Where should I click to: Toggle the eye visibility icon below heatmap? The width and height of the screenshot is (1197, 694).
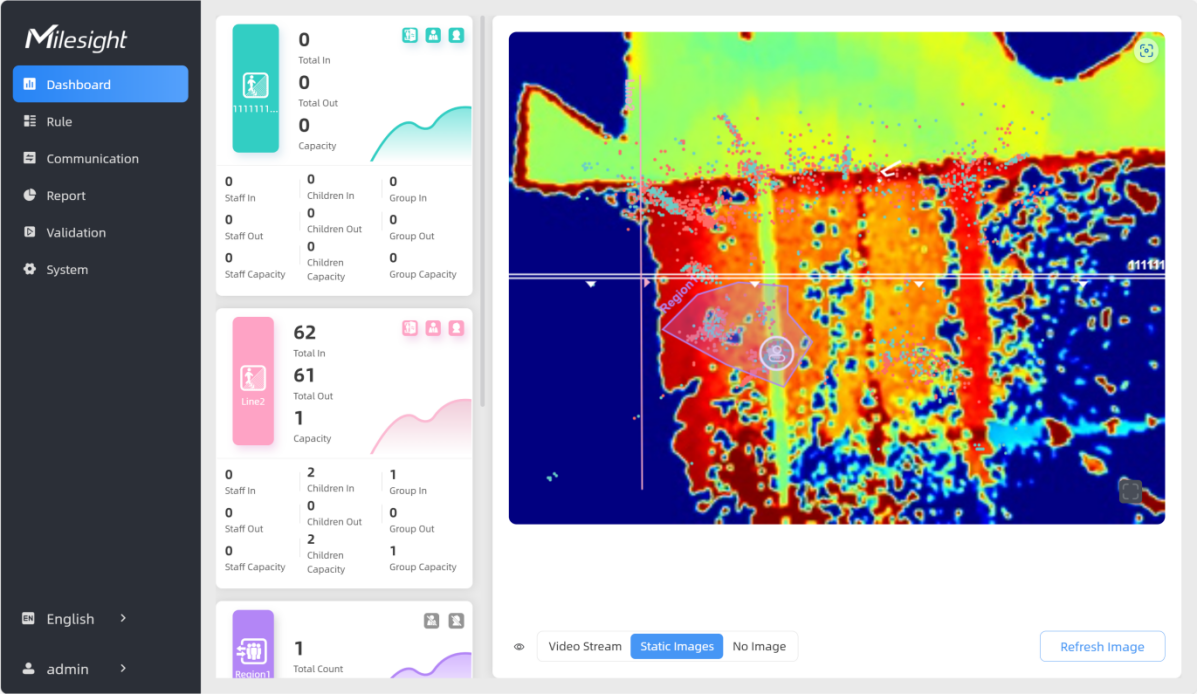[519, 647]
